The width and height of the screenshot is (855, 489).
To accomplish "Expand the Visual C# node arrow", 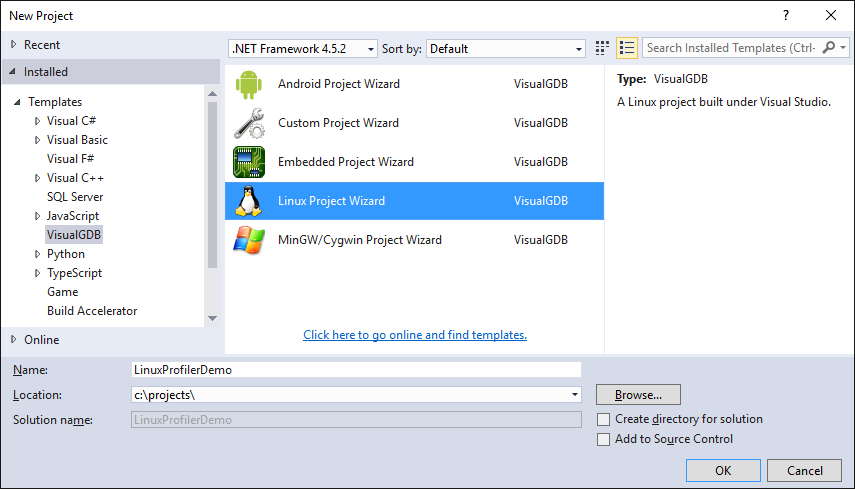I will pos(37,121).
